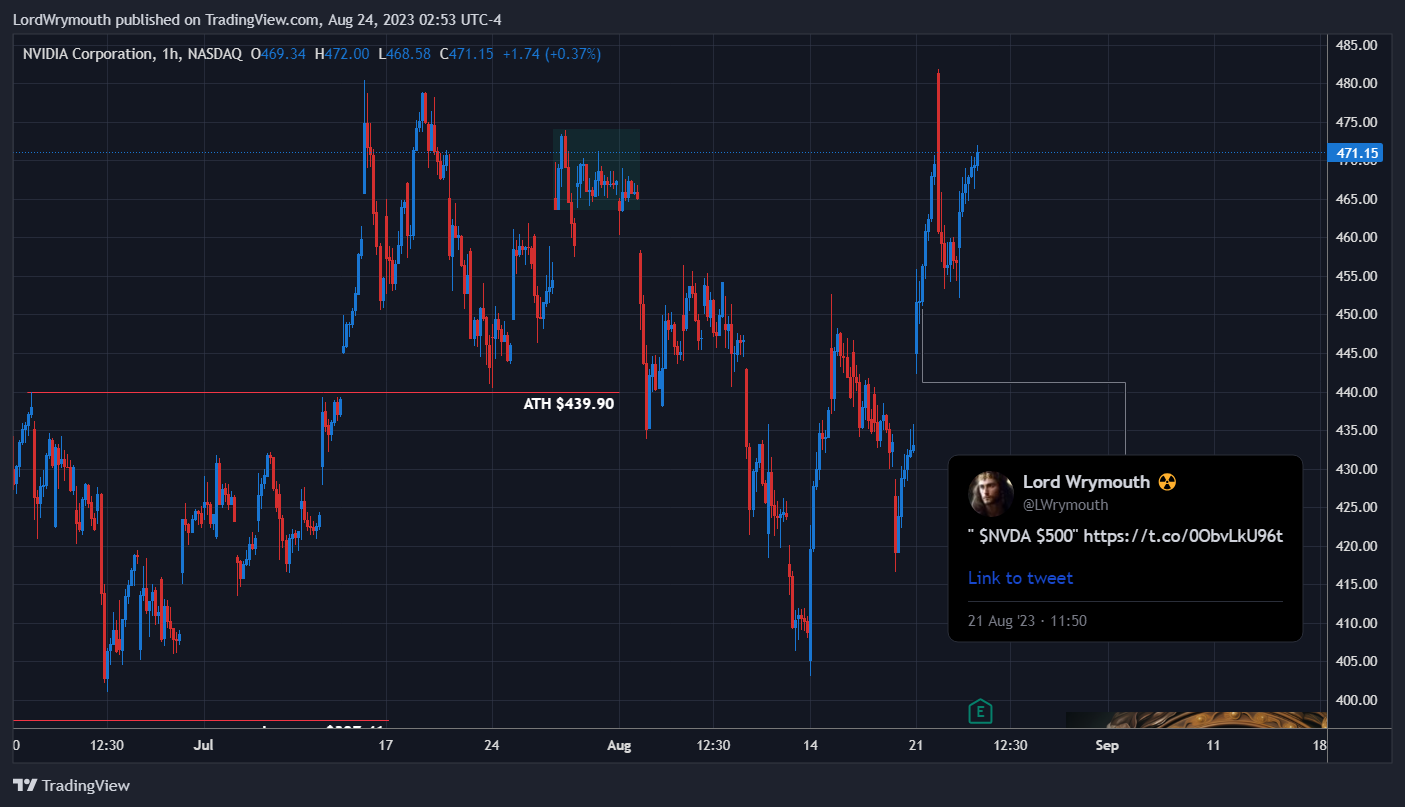The width and height of the screenshot is (1405, 807).
Task: Click the 17 date label on the time axis
Action: [x=386, y=745]
